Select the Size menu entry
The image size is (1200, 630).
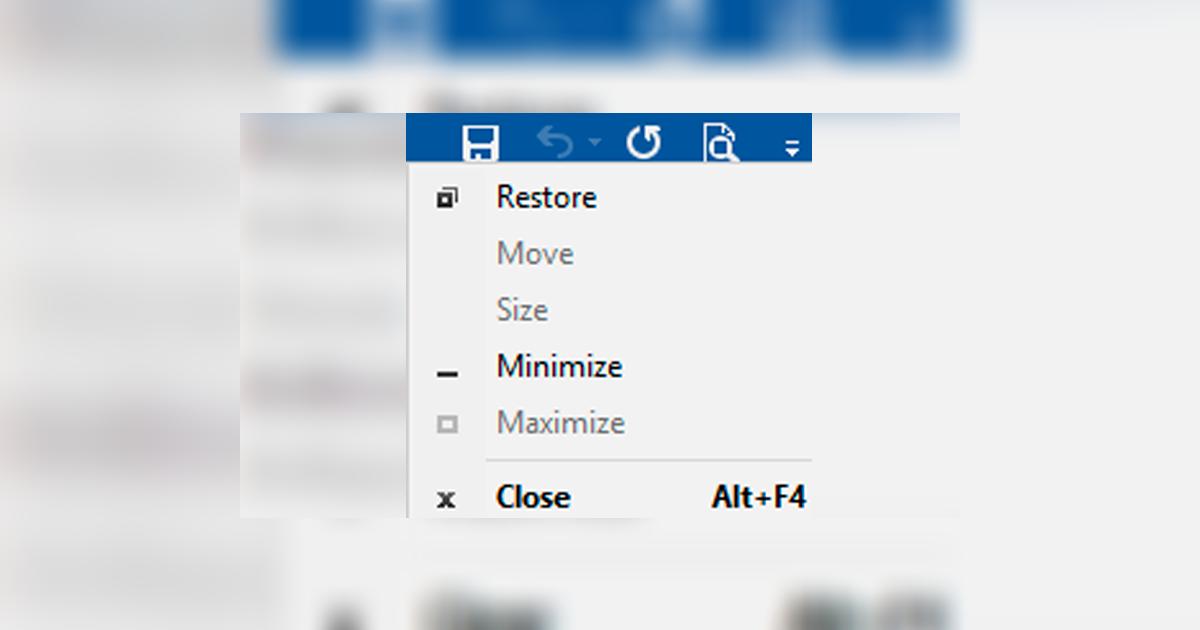click(x=522, y=310)
